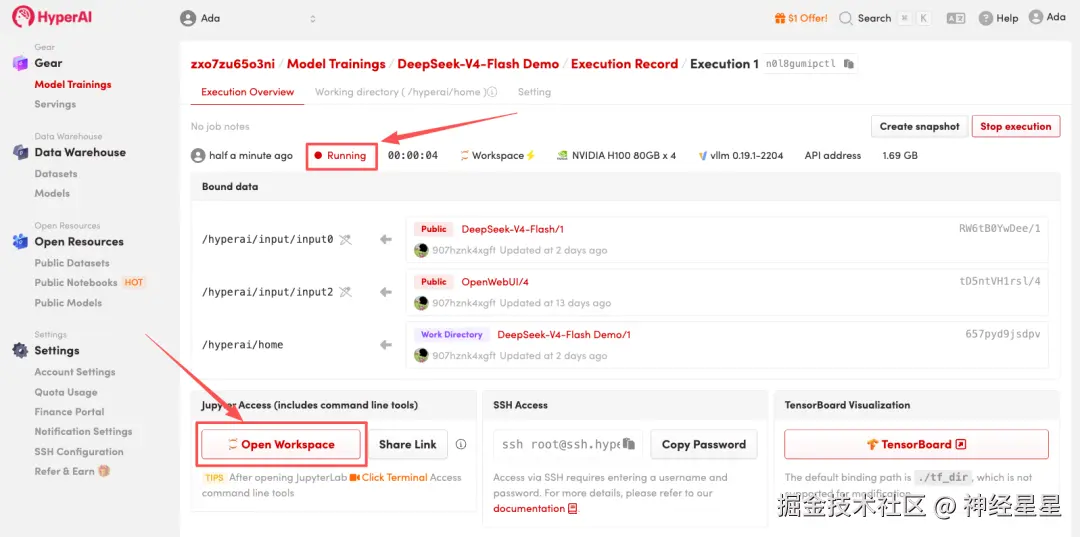Switch to Working directory tab

coord(406,92)
